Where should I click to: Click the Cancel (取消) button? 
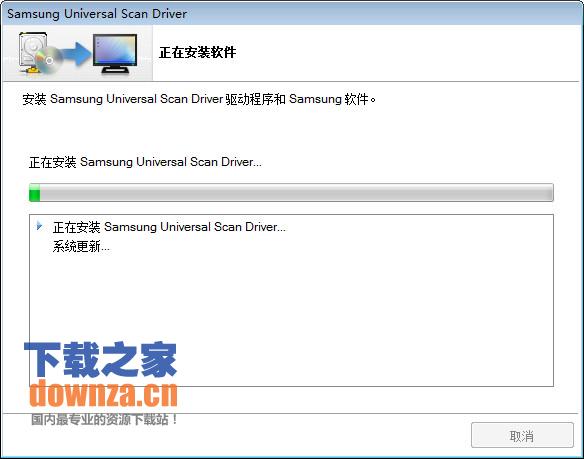(522, 435)
